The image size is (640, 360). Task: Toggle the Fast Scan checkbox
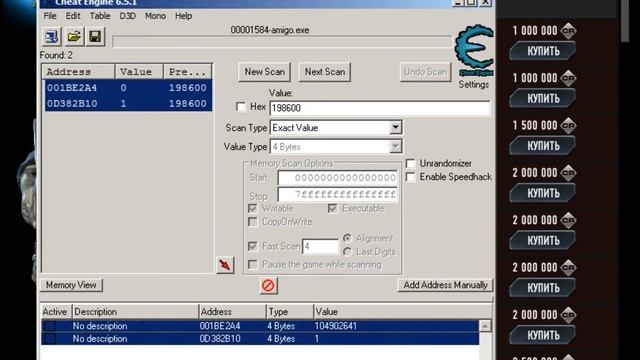click(253, 246)
